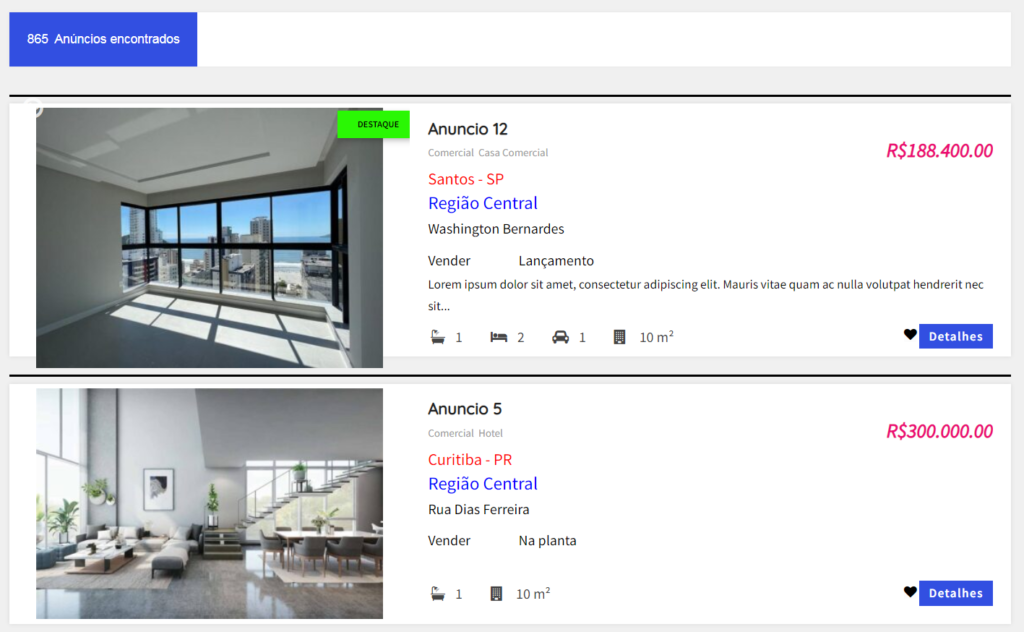The height and width of the screenshot is (632, 1024).
Task: Click the 865 Anúncios encontrados banner
Action: point(103,39)
